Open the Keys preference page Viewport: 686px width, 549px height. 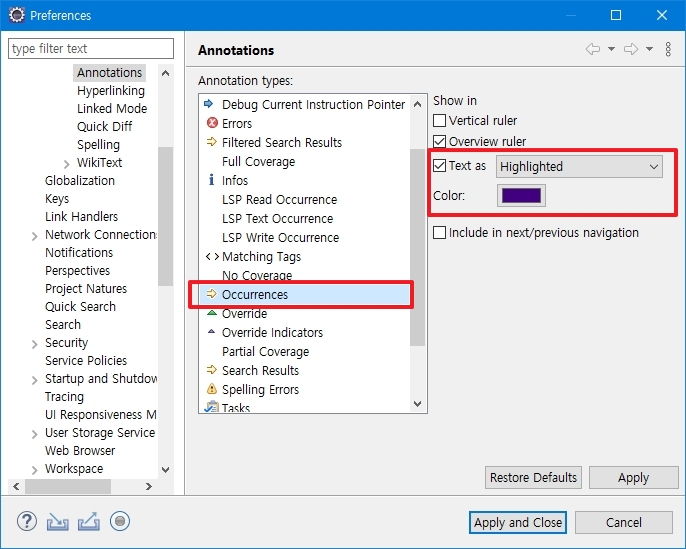(57, 199)
